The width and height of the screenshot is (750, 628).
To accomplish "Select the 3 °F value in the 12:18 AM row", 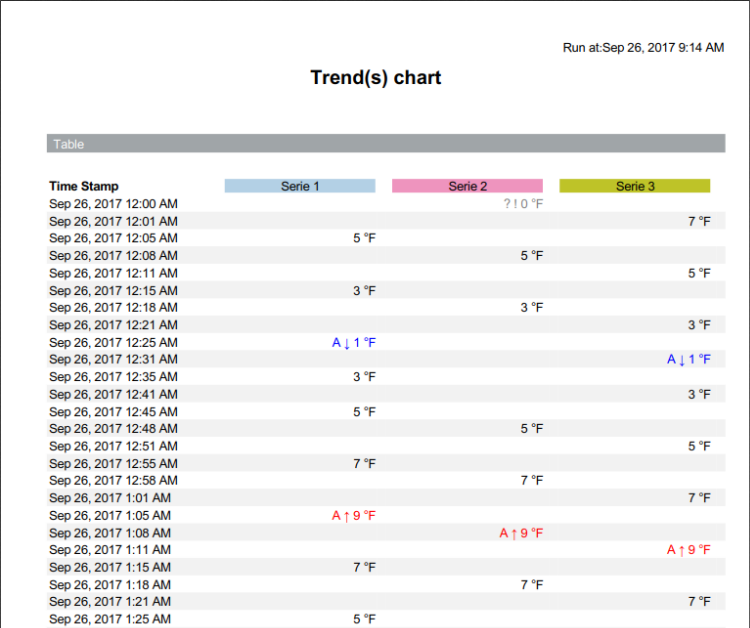I will point(532,308).
